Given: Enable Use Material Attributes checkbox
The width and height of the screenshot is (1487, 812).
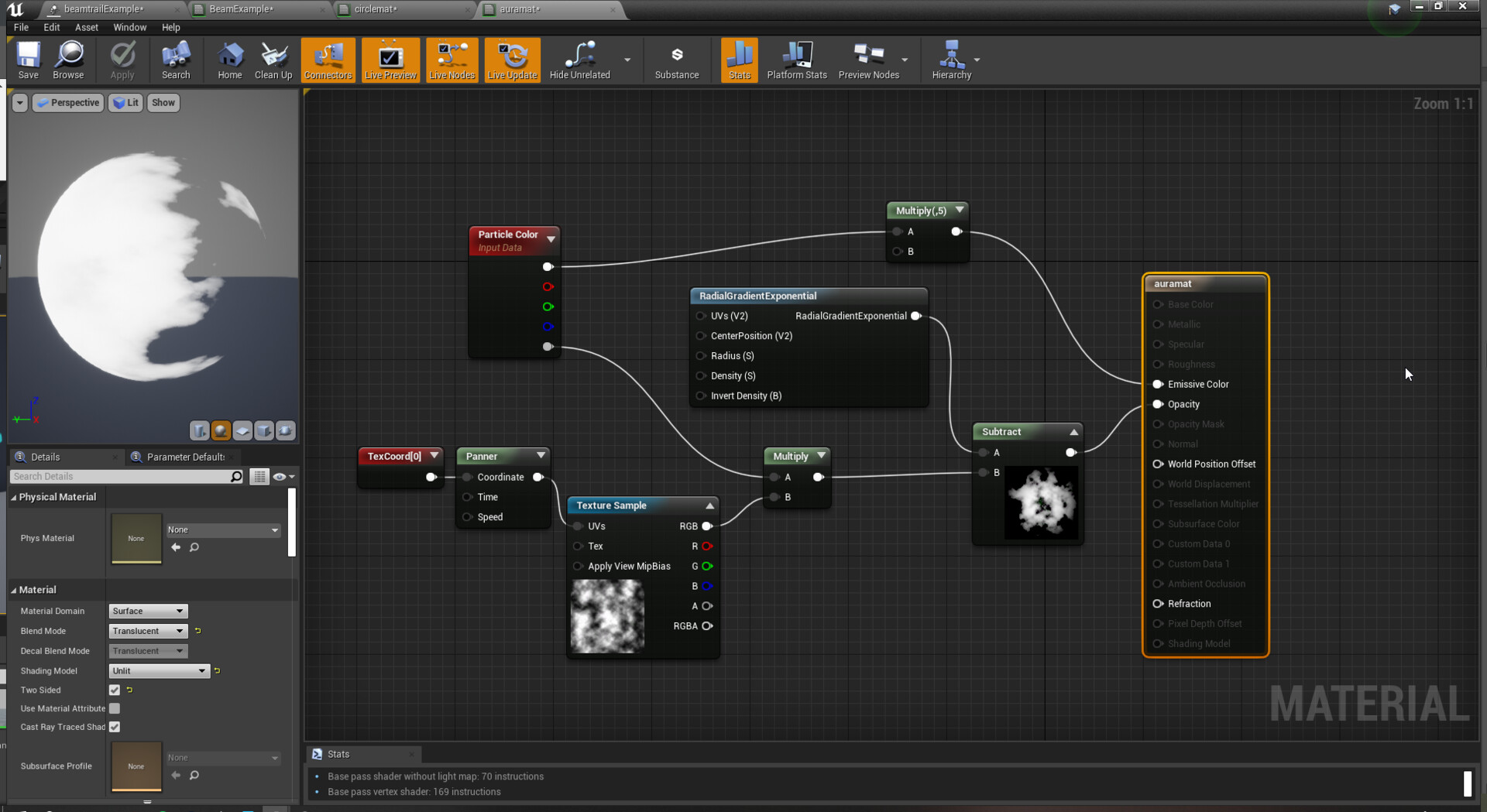Looking at the screenshot, I should point(115,708).
